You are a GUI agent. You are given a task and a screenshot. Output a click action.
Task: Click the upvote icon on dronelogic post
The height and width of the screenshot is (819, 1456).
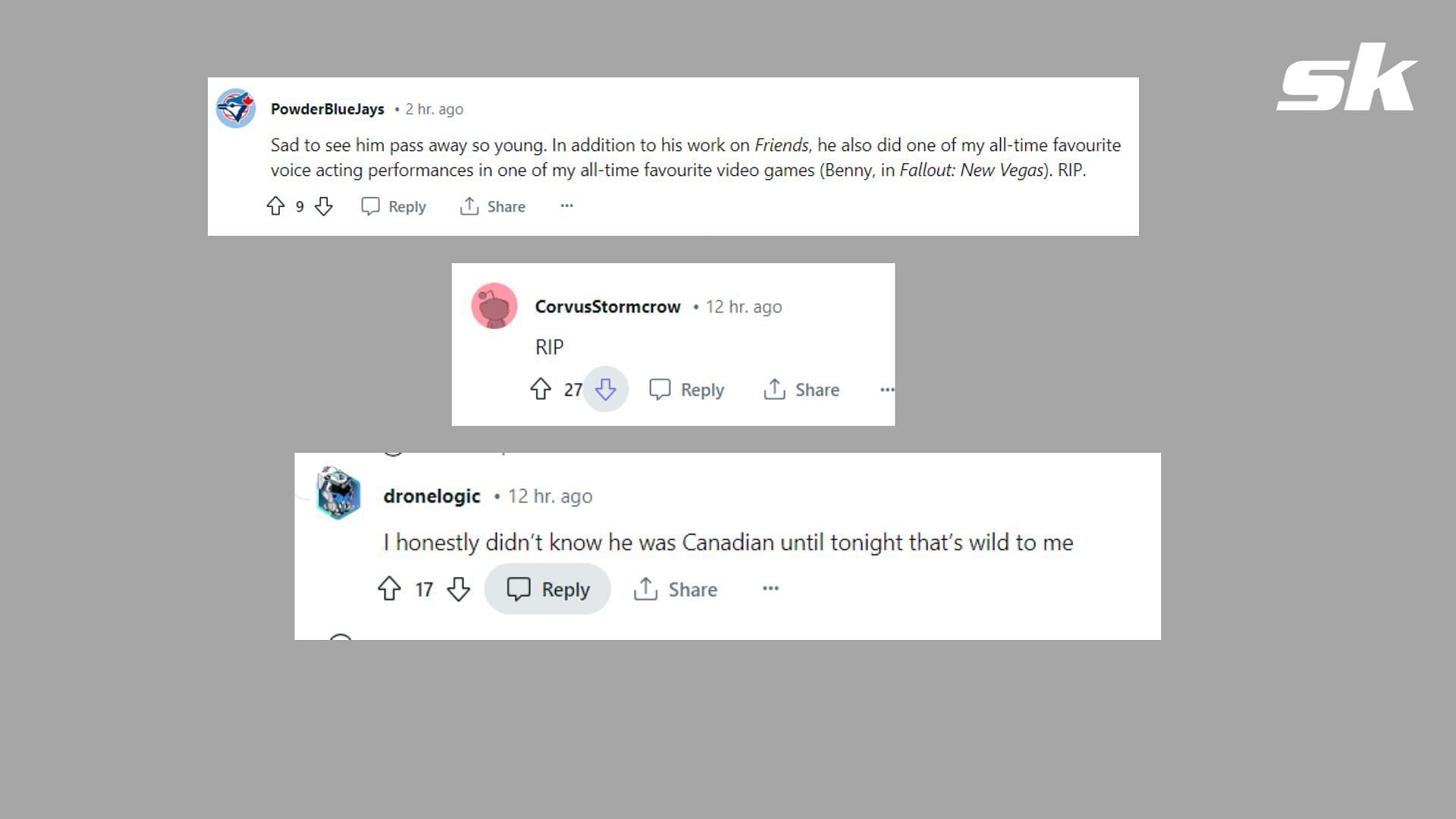pos(390,589)
